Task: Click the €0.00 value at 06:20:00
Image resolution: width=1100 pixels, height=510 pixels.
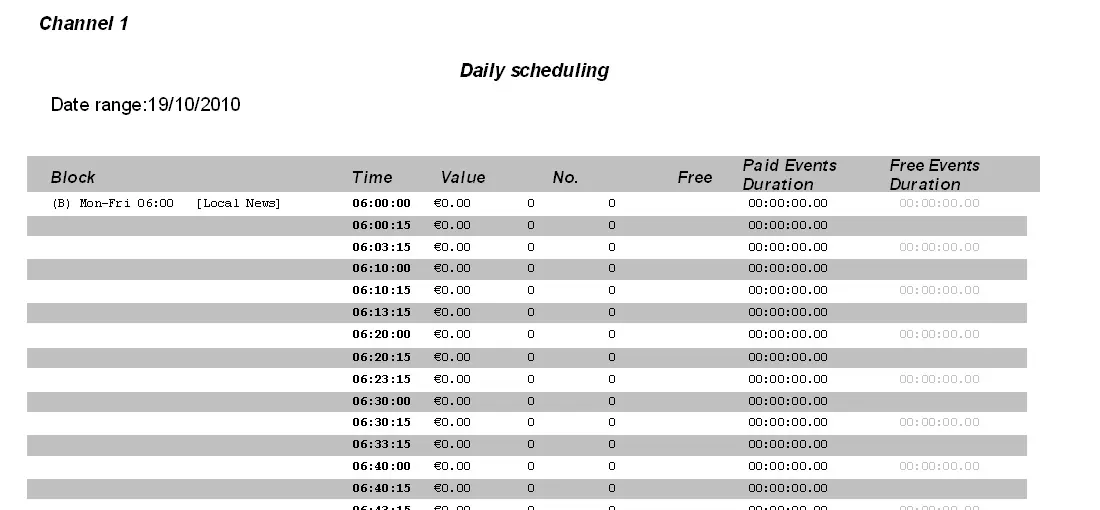Action: coord(452,334)
